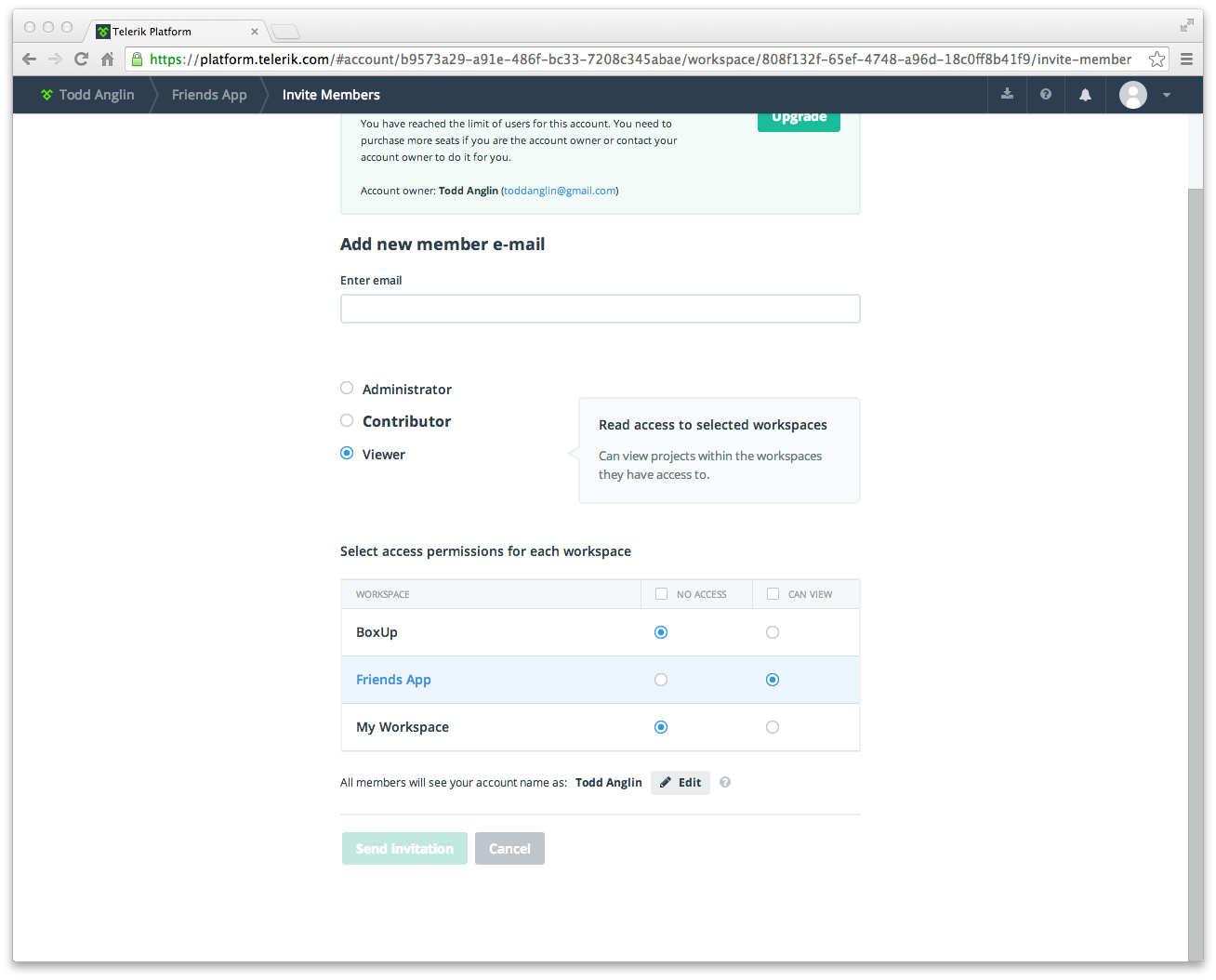Check the CAN VIEW header checkbox
Screen dimensions: 1216x980
tap(773, 594)
